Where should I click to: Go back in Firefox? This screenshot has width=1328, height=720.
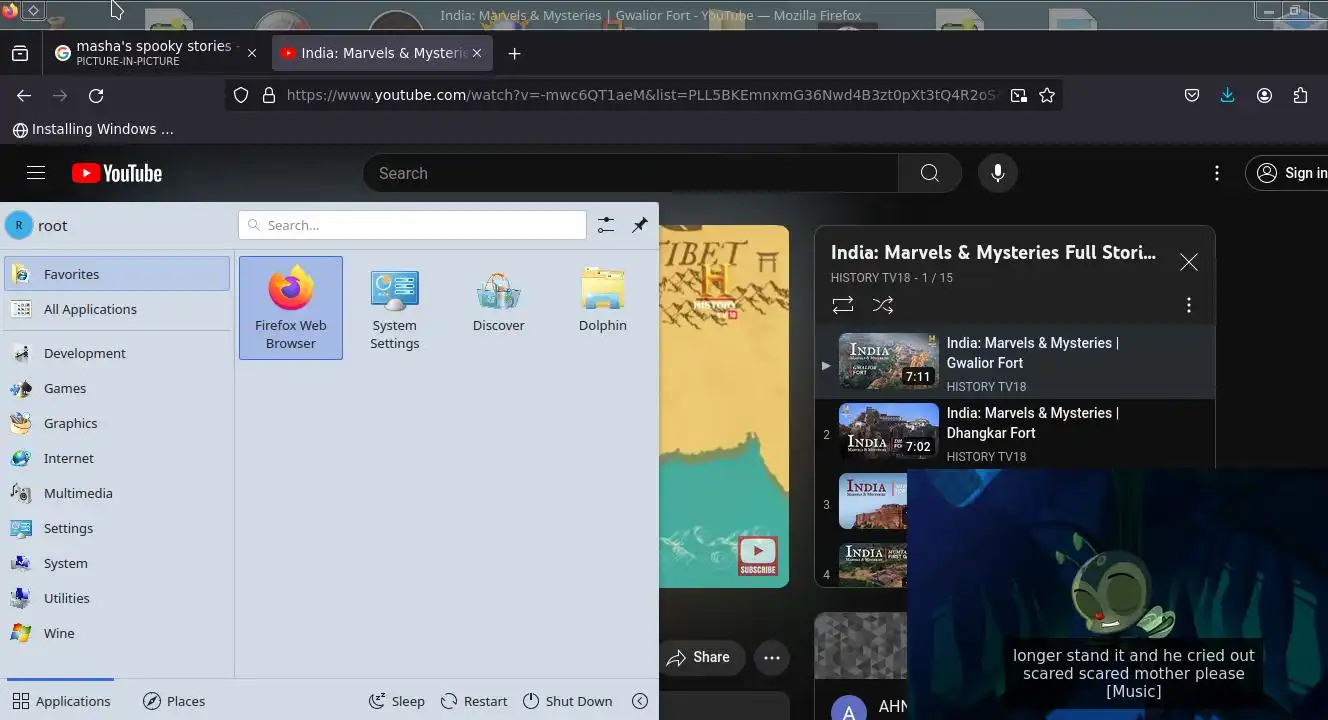(x=24, y=95)
